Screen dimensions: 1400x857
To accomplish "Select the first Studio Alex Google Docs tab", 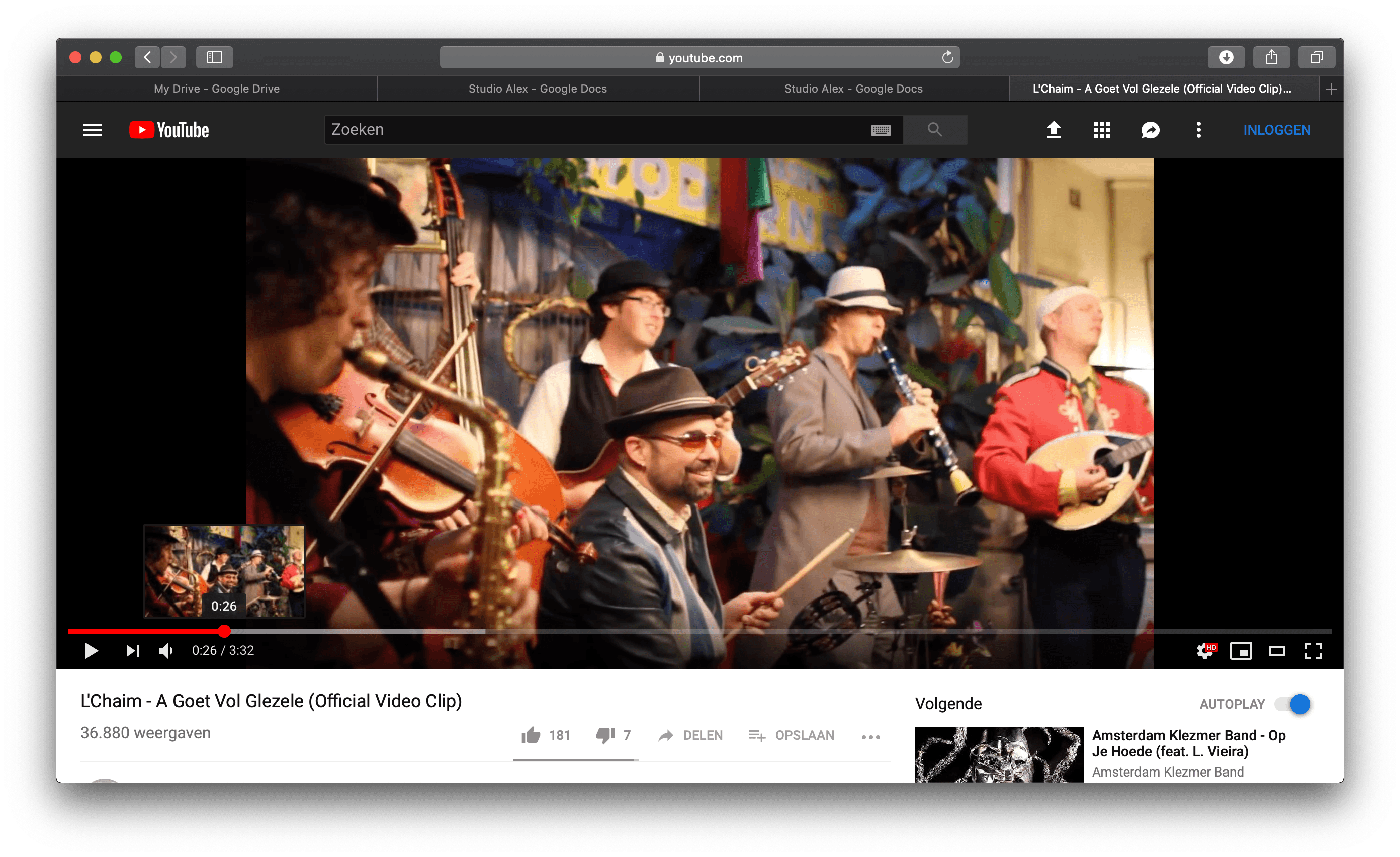I will (538, 89).
